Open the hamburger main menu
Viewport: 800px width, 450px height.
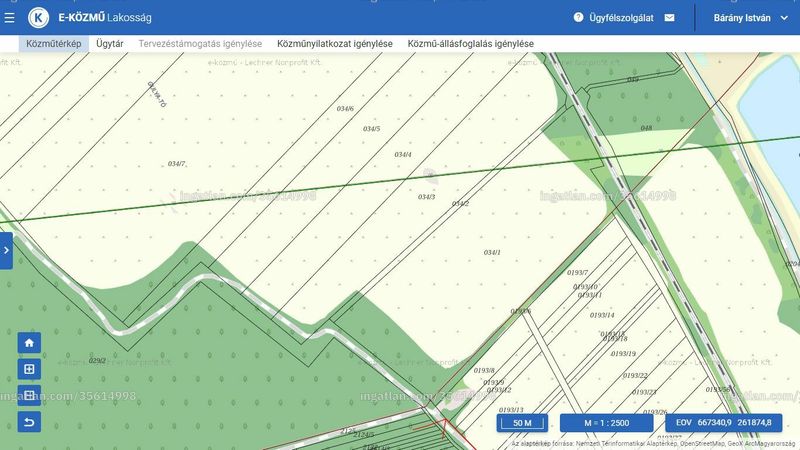point(9,18)
